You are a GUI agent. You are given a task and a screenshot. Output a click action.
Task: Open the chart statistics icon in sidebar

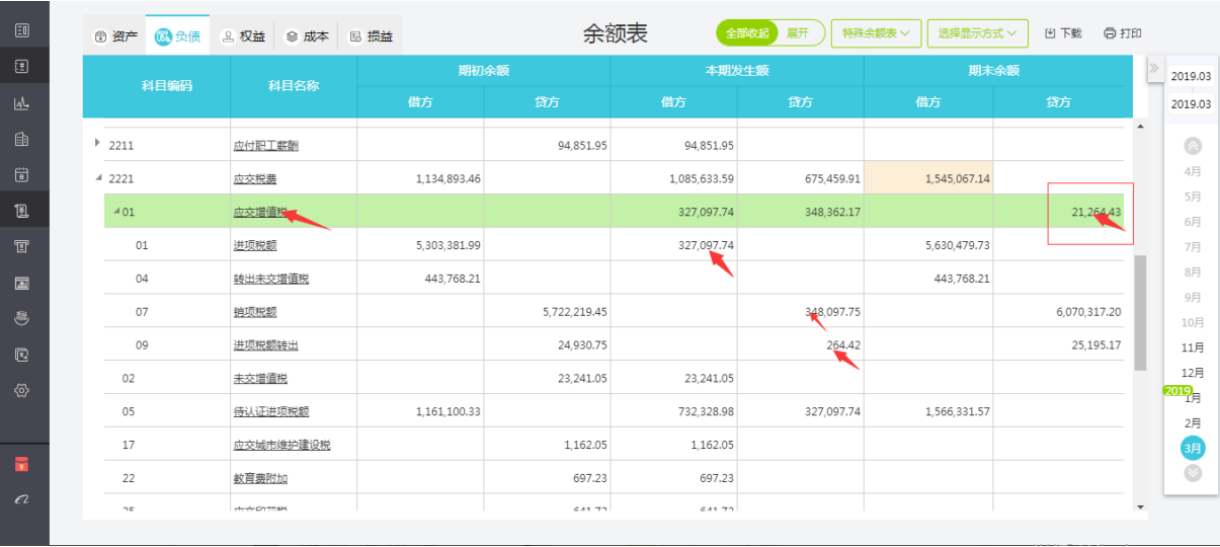point(22,103)
